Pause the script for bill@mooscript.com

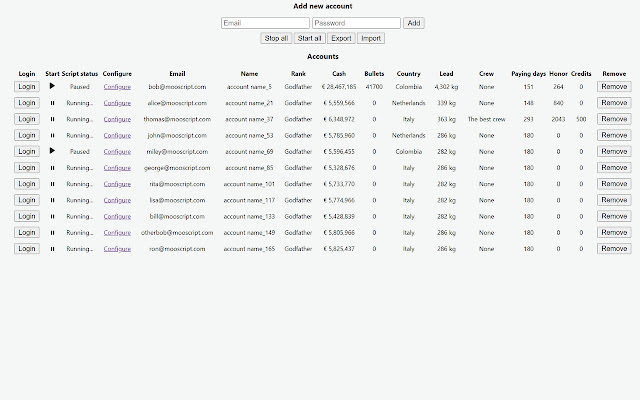pos(52,216)
